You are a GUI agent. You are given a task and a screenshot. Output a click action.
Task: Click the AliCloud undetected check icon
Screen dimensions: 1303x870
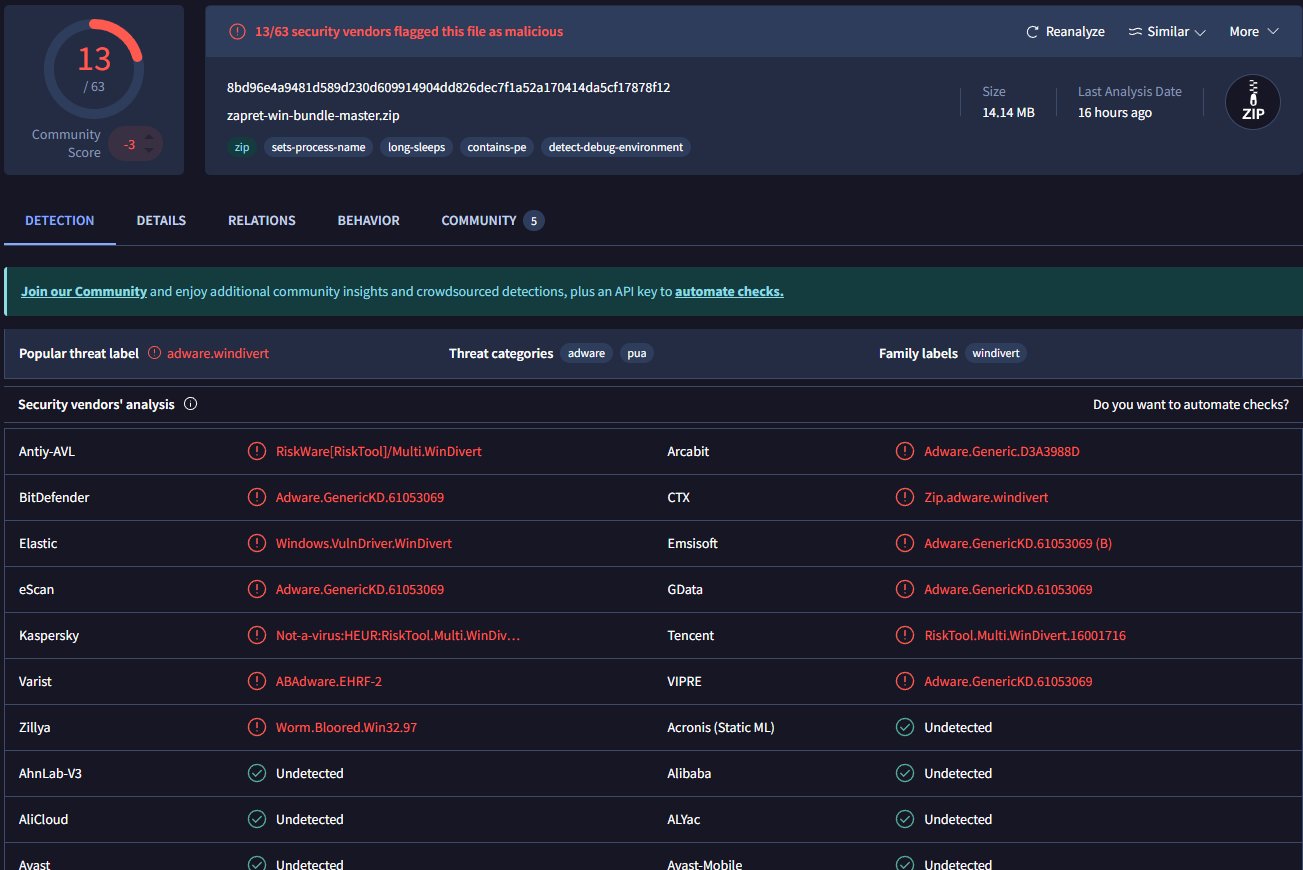[257, 820]
